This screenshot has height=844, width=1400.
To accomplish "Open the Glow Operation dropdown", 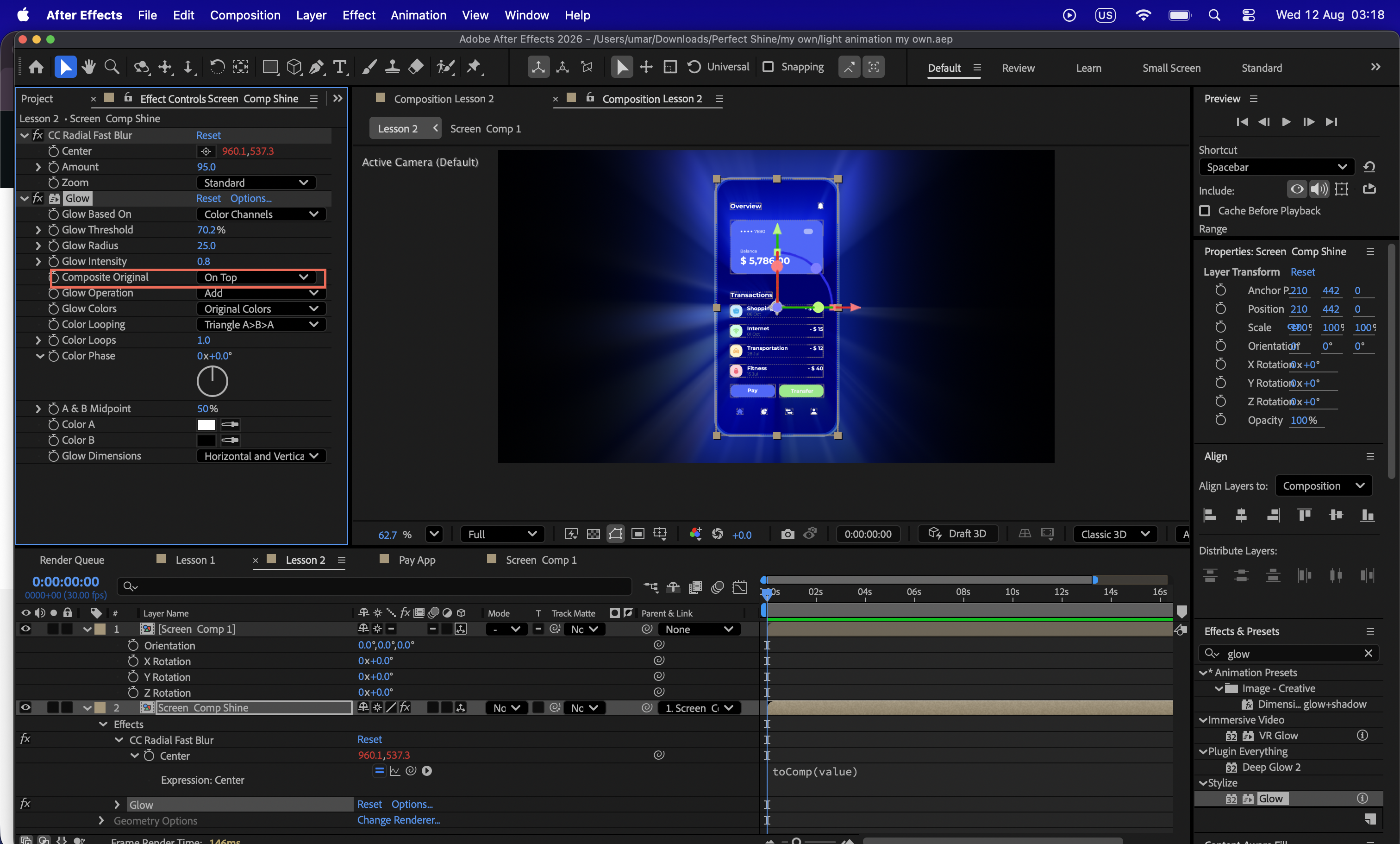I will tap(261, 293).
